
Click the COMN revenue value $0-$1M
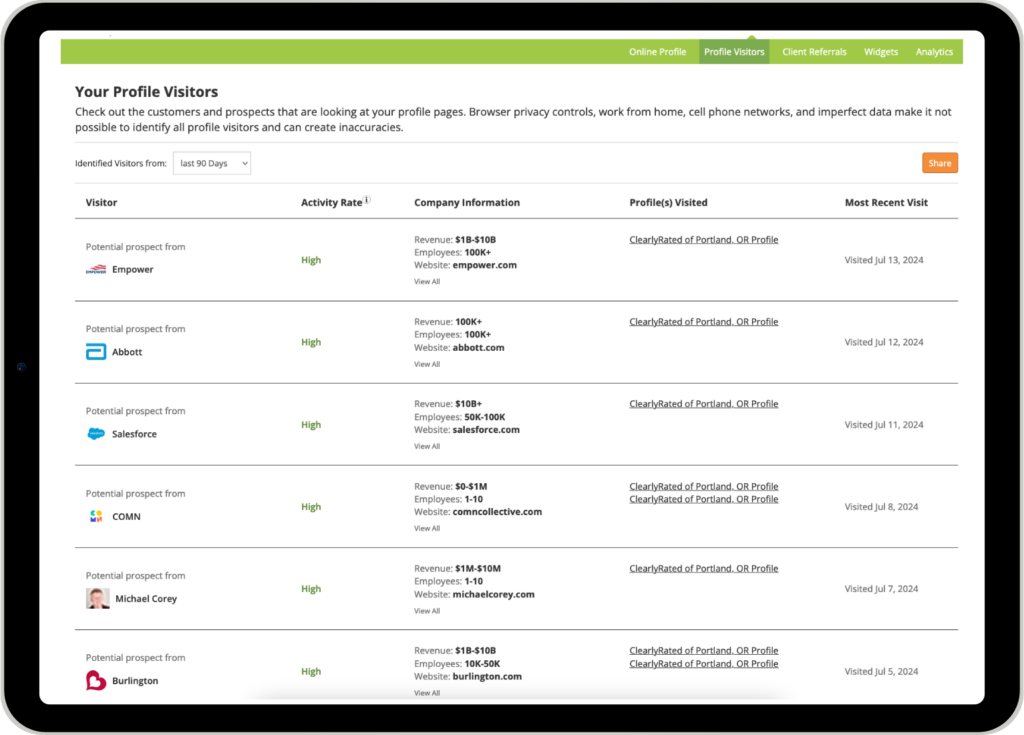pos(472,486)
